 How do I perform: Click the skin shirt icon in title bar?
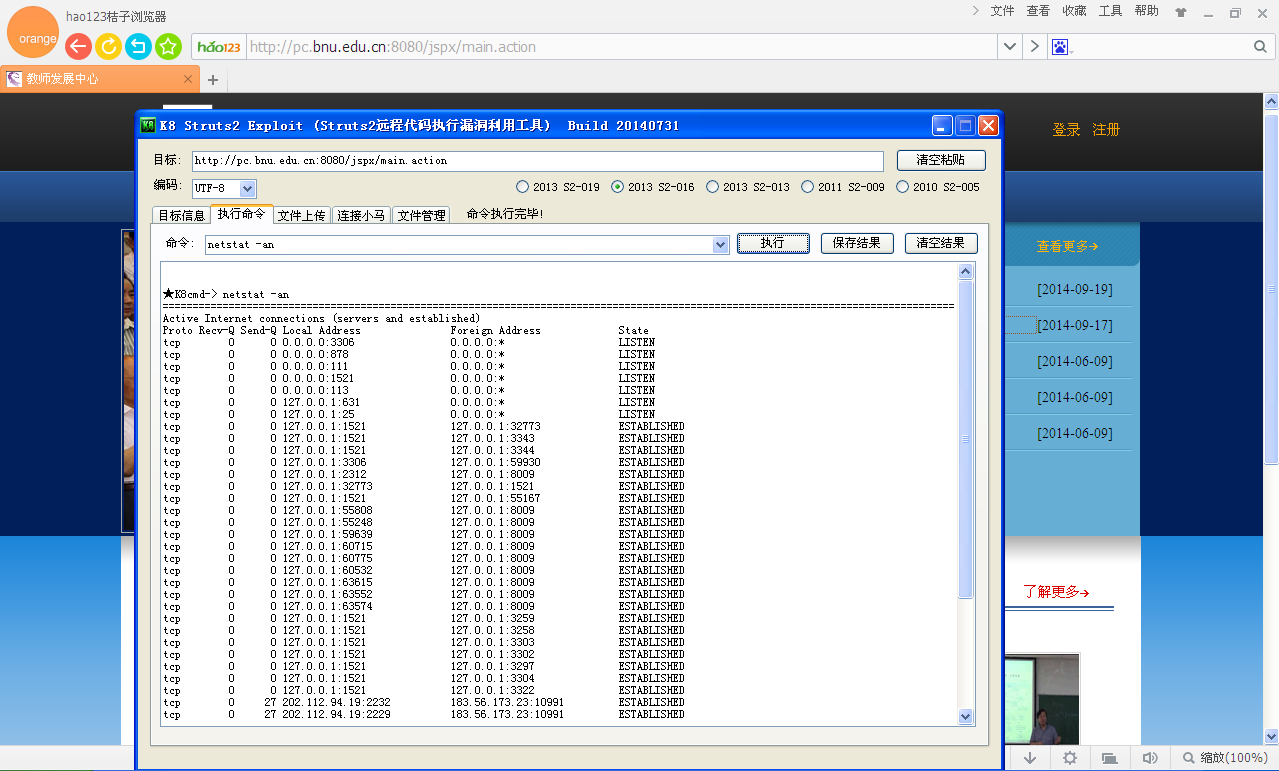(x=1181, y=12)
